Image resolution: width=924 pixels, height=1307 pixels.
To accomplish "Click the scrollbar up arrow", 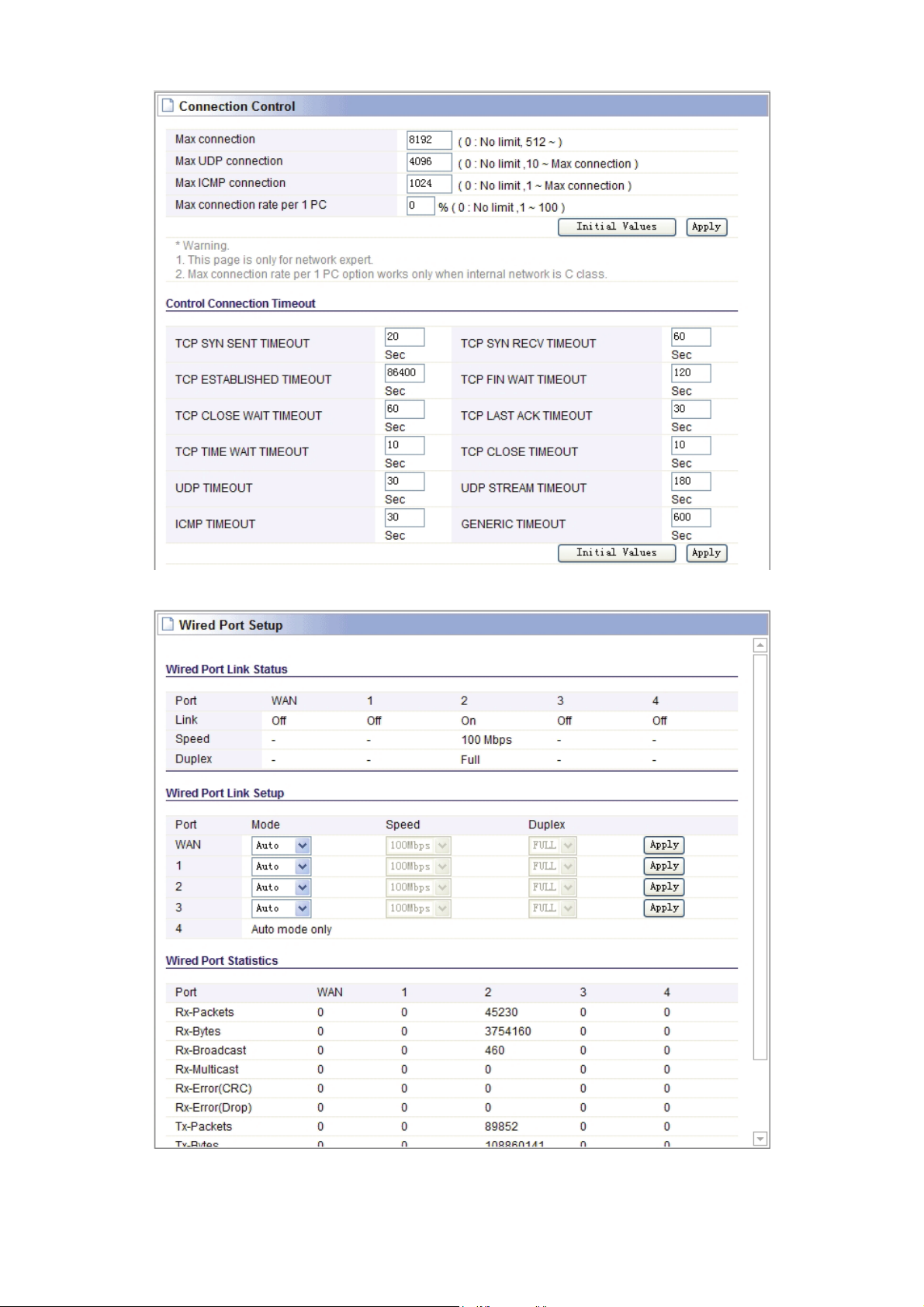I will point(760,645).
